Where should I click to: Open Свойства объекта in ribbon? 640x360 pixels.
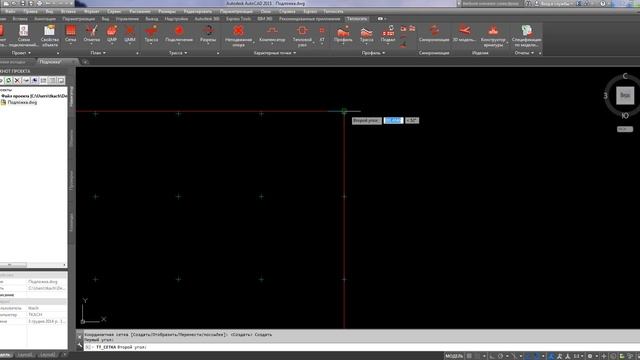coord(50,35)
